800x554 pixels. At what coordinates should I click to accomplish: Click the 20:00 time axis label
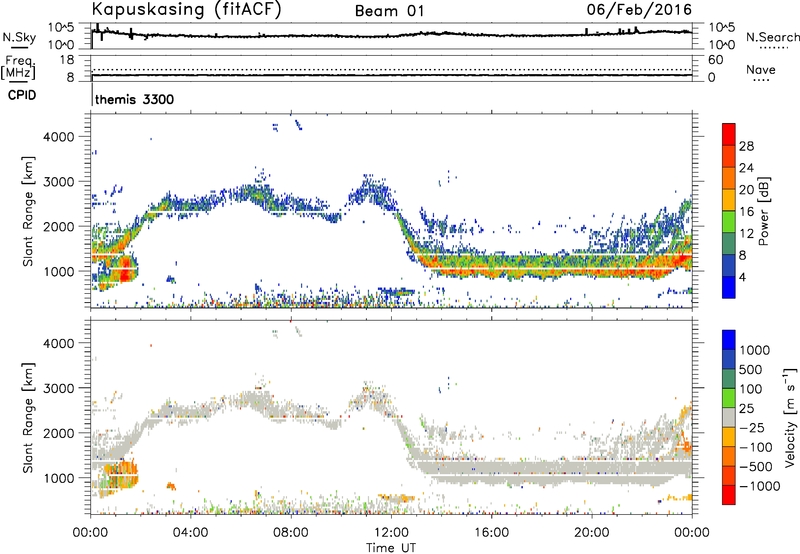(x=592, y=533)
